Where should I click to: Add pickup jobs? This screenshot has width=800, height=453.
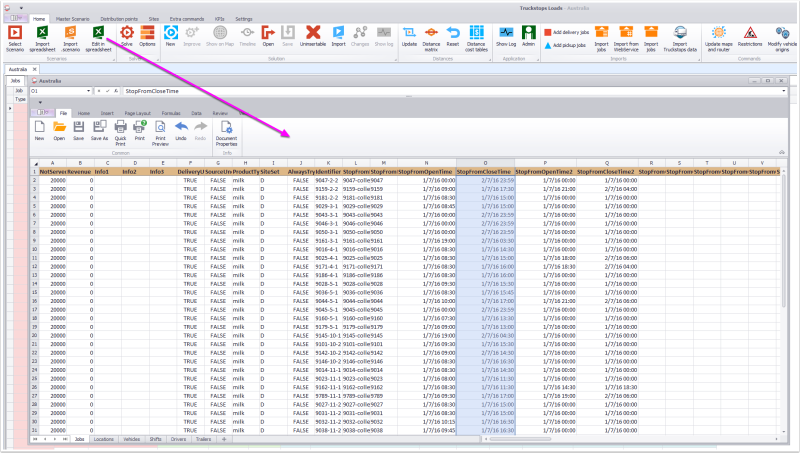565,45
